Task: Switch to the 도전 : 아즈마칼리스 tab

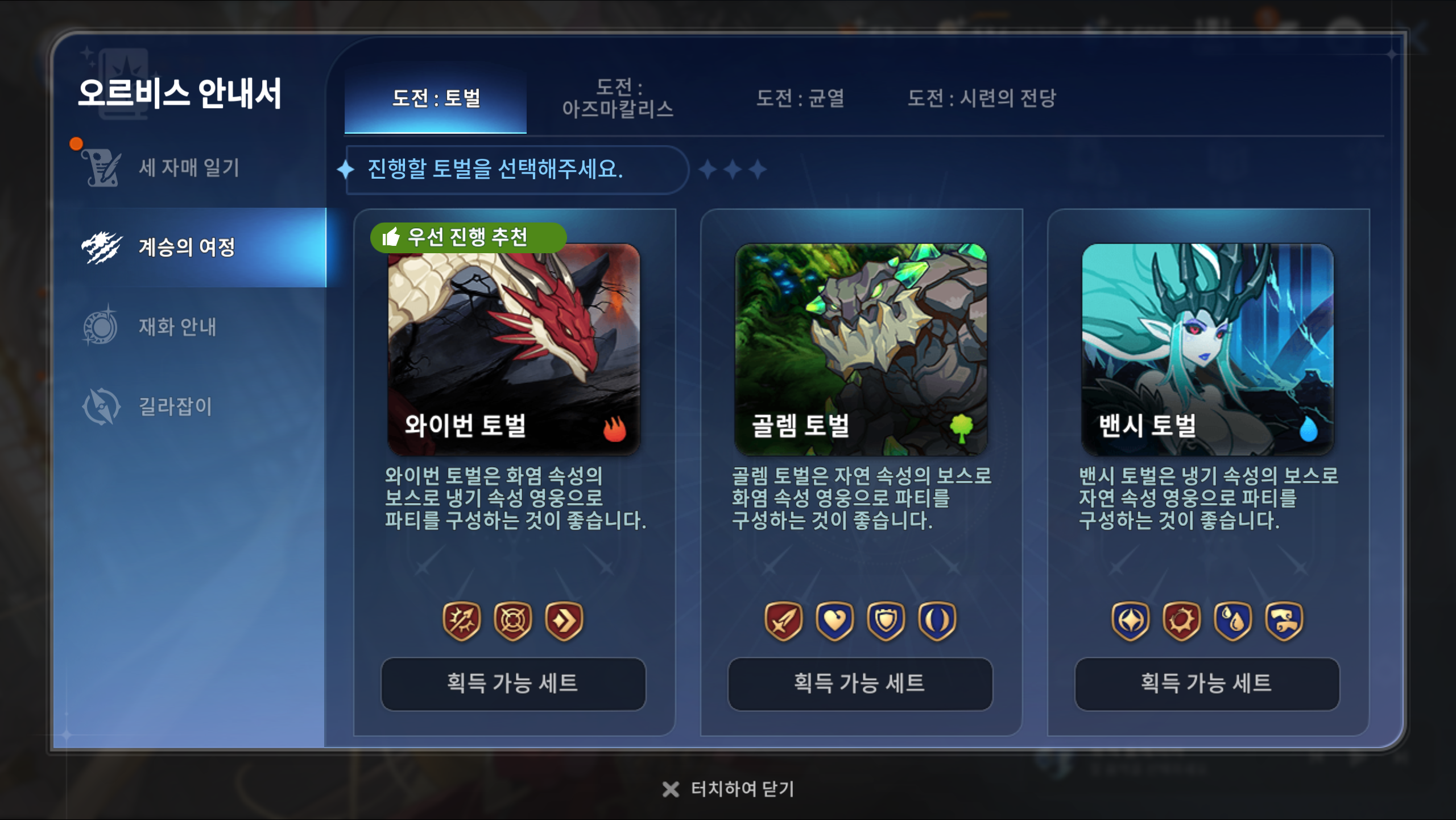Action: (x=618, y=98)
